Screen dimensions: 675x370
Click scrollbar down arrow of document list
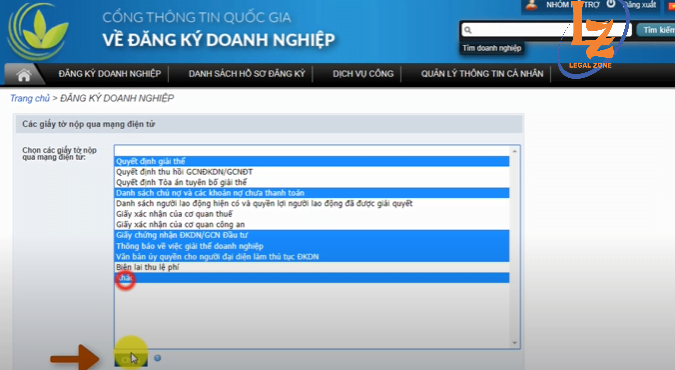(514, 343)
